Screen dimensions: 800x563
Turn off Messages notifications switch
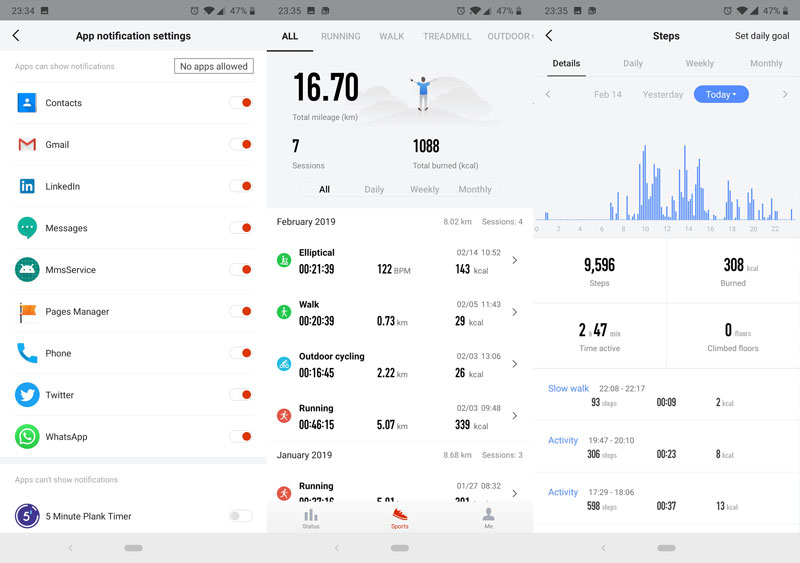click(x=241, y=228)
